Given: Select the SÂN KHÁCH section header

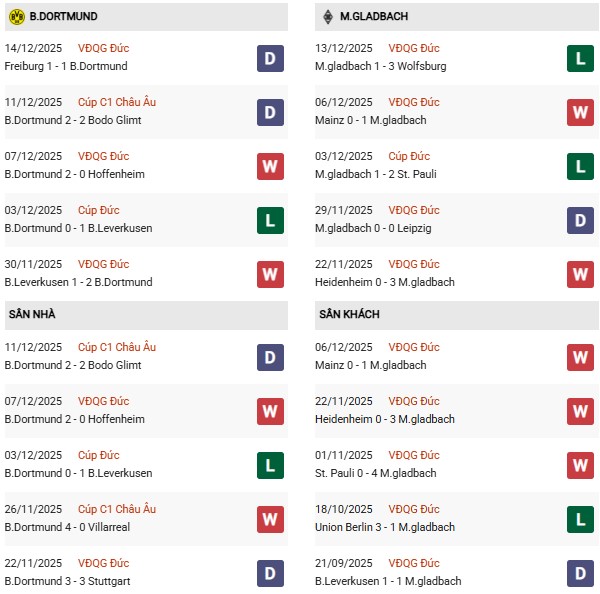Looking at the screenshot, I should click(x=345, y=314).
